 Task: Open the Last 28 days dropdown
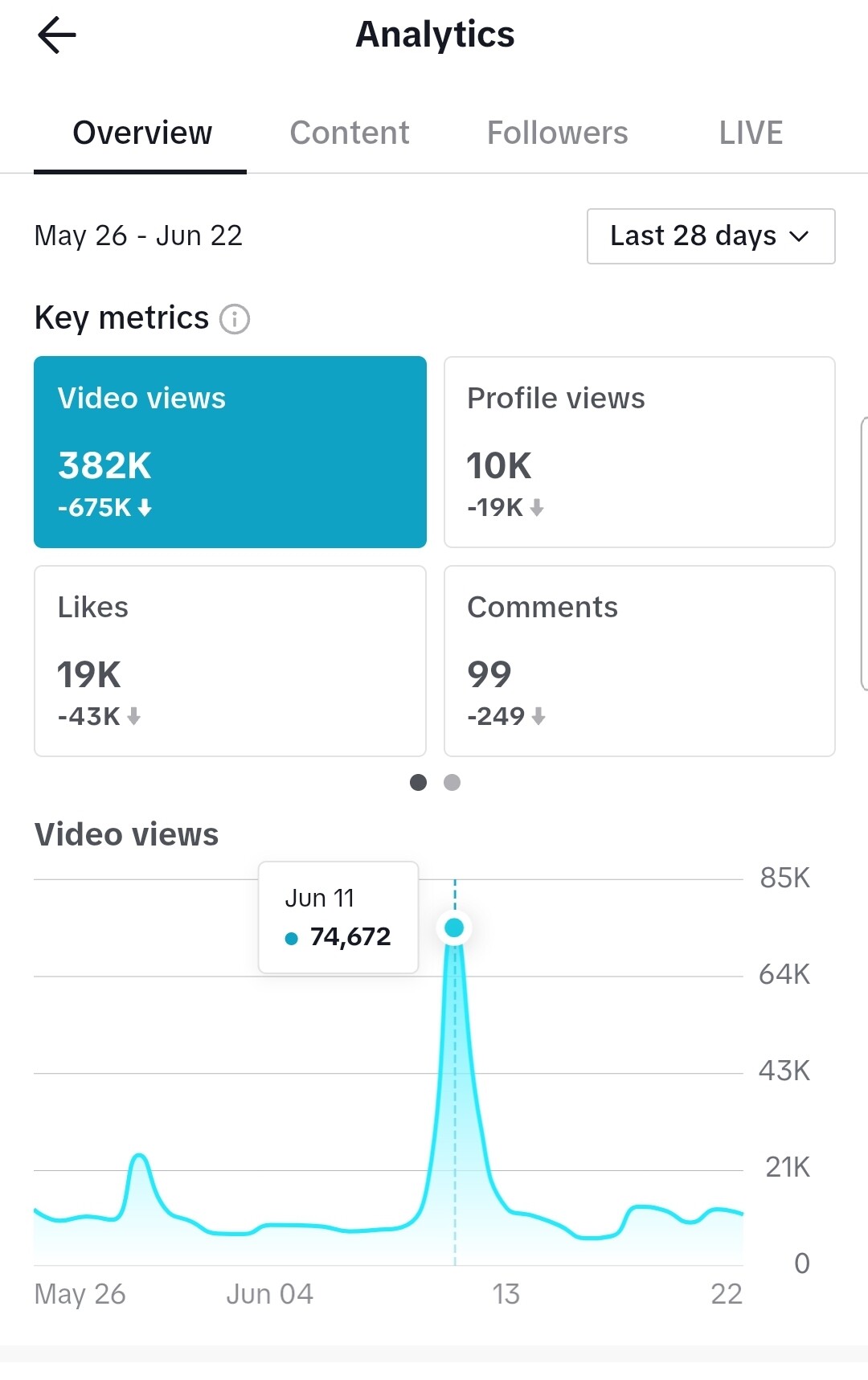710,236
